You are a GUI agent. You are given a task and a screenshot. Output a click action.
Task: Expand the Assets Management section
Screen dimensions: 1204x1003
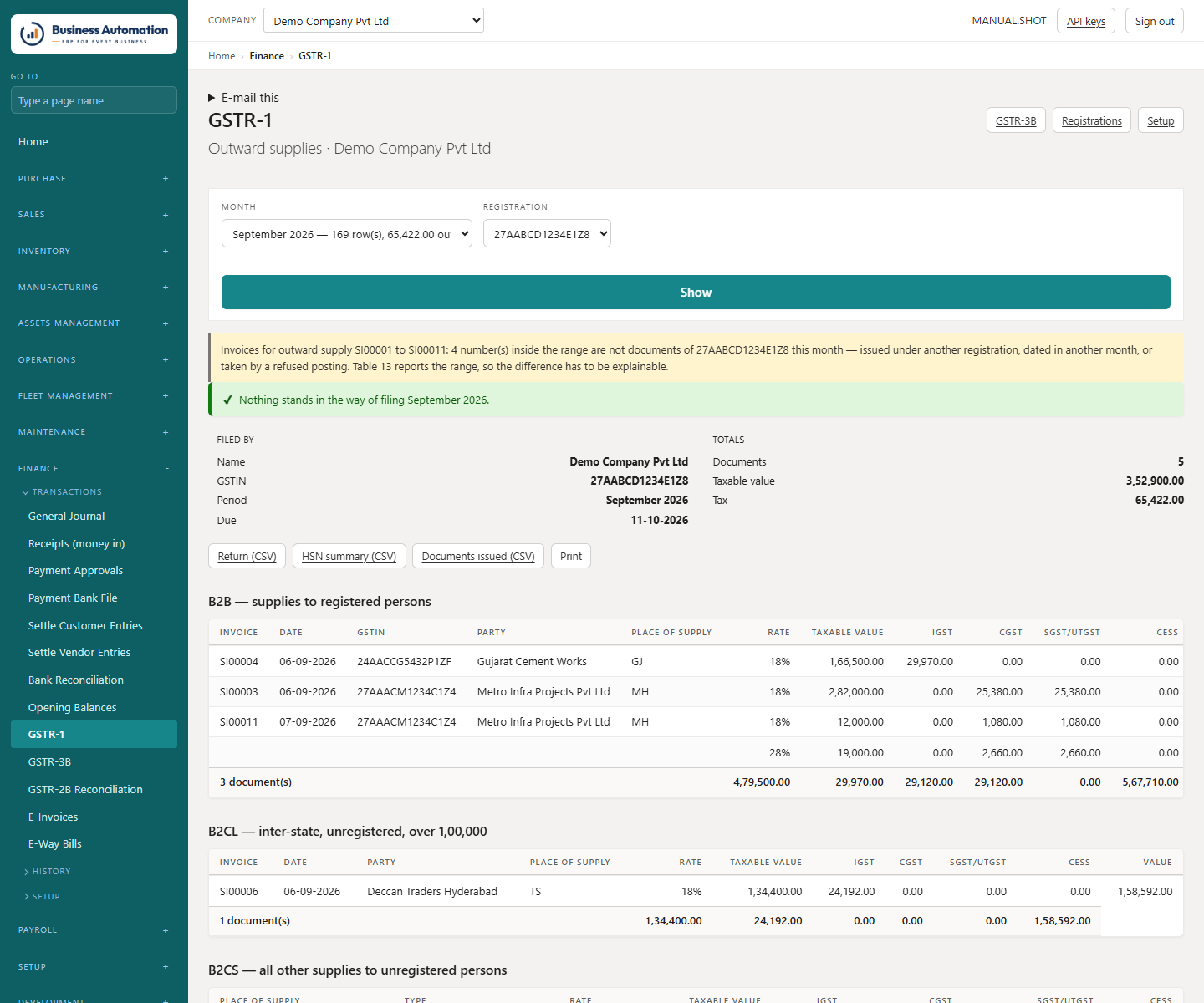[94, 323]
